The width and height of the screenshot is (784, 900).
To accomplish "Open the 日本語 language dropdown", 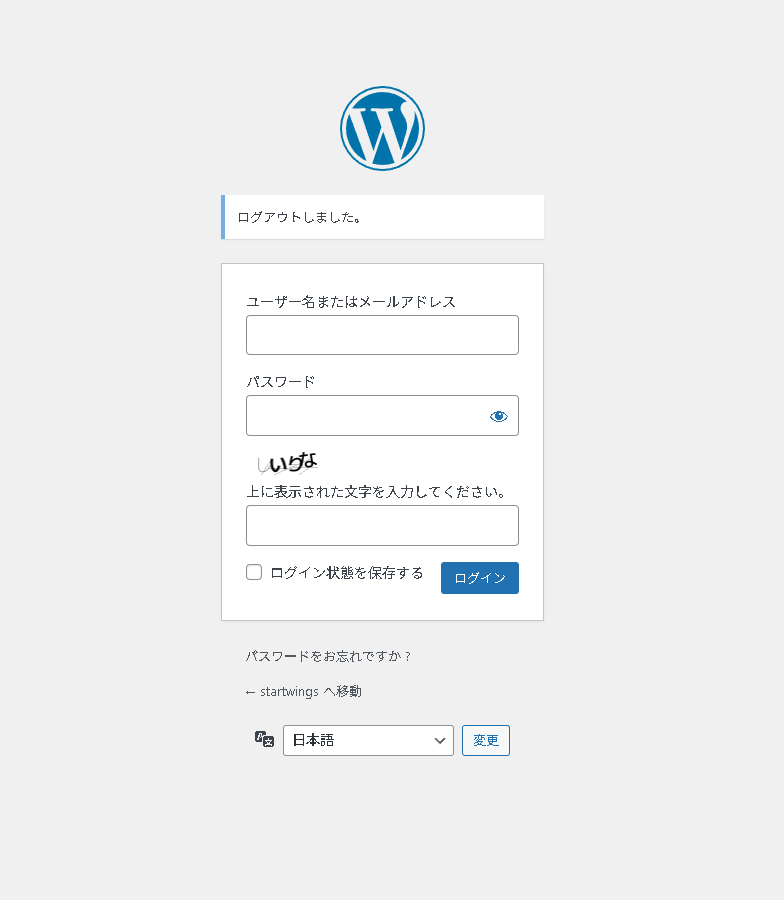I will pyautogui.click(x=368, y=740).
